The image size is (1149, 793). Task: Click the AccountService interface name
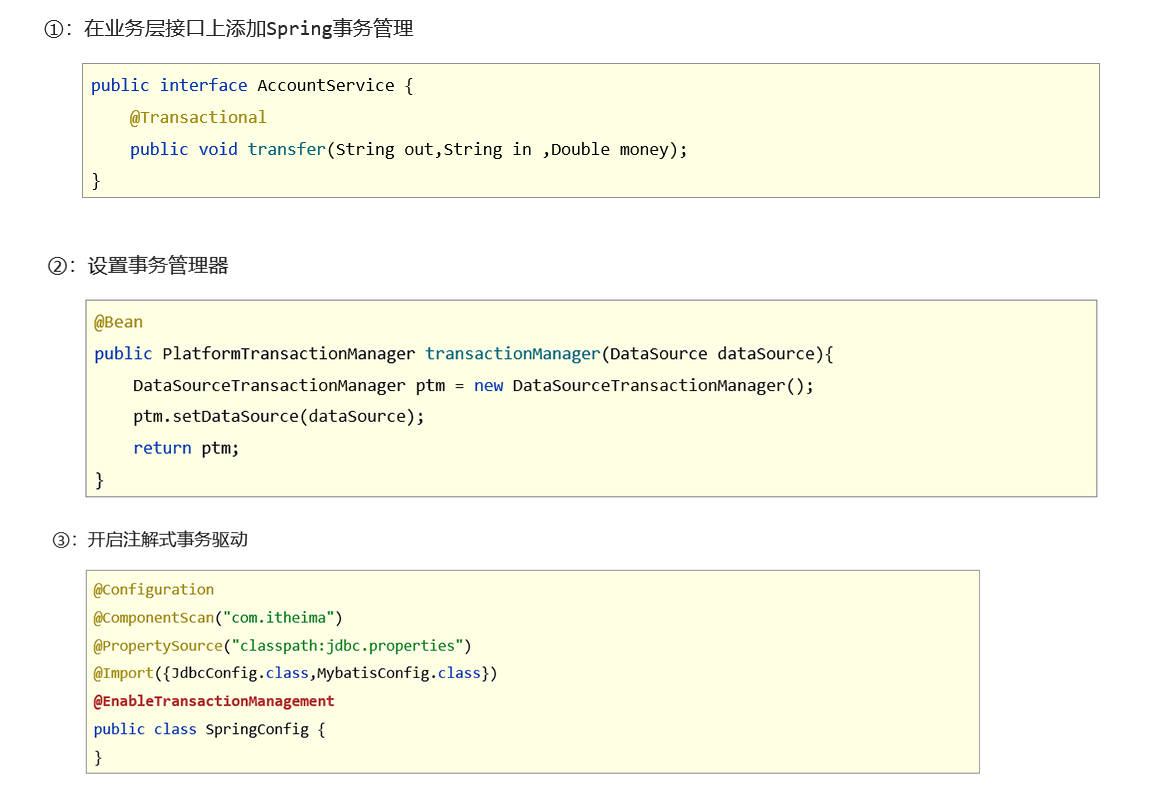click(x=326, y=85)
